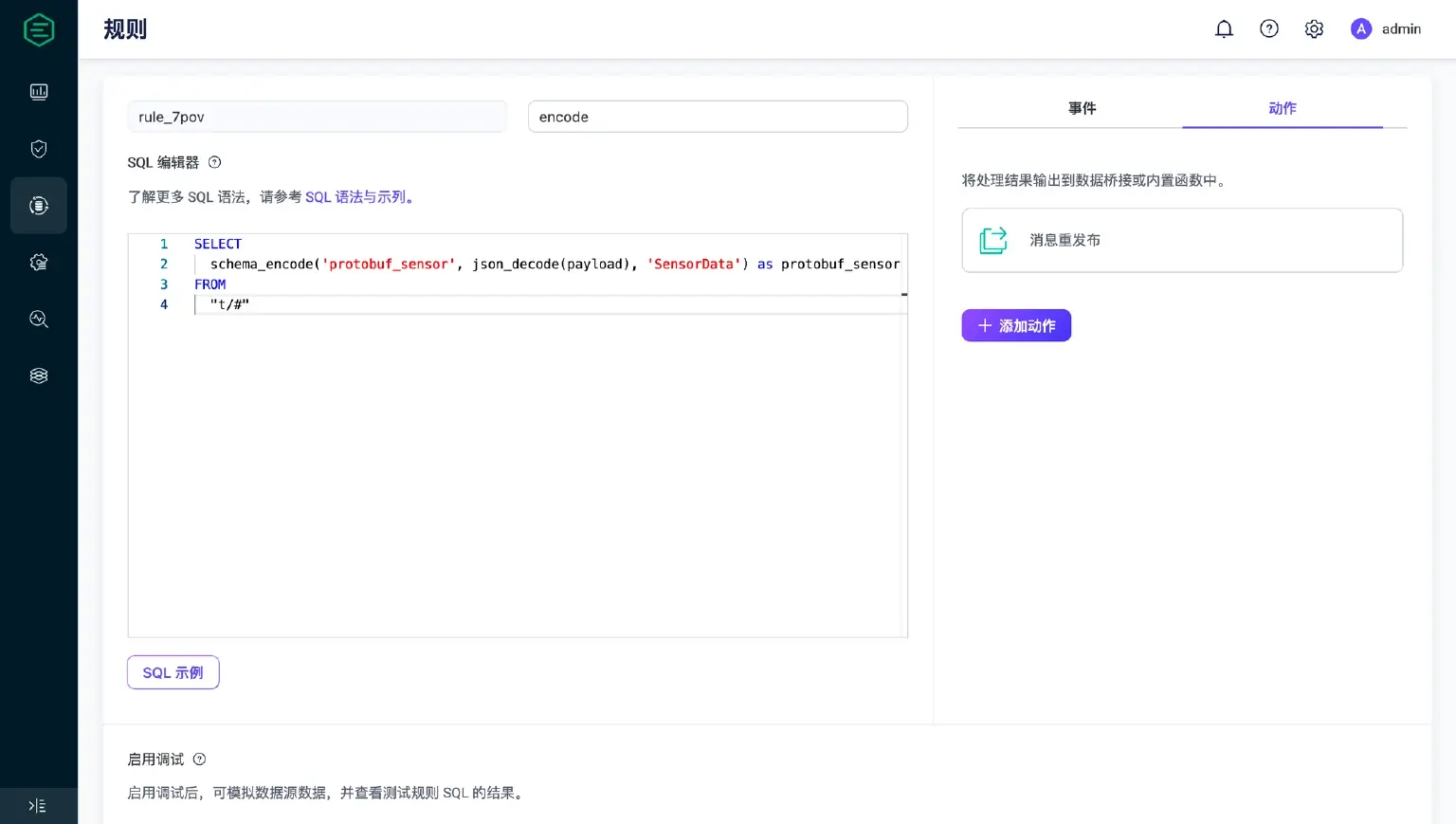Click the 启用调试 help tooltip icon

pos(199,760)
